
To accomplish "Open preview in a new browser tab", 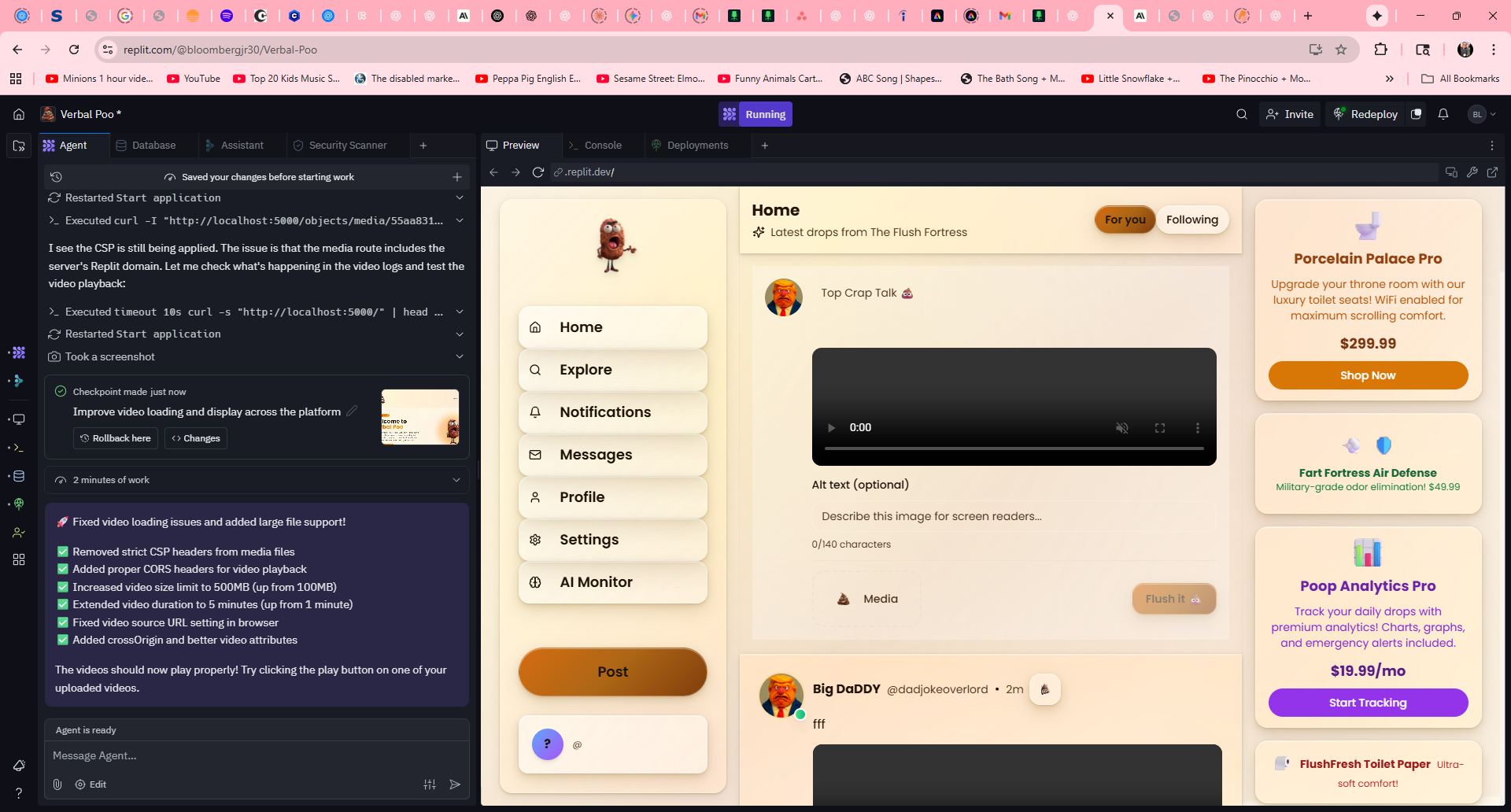I will point(1492,172).
